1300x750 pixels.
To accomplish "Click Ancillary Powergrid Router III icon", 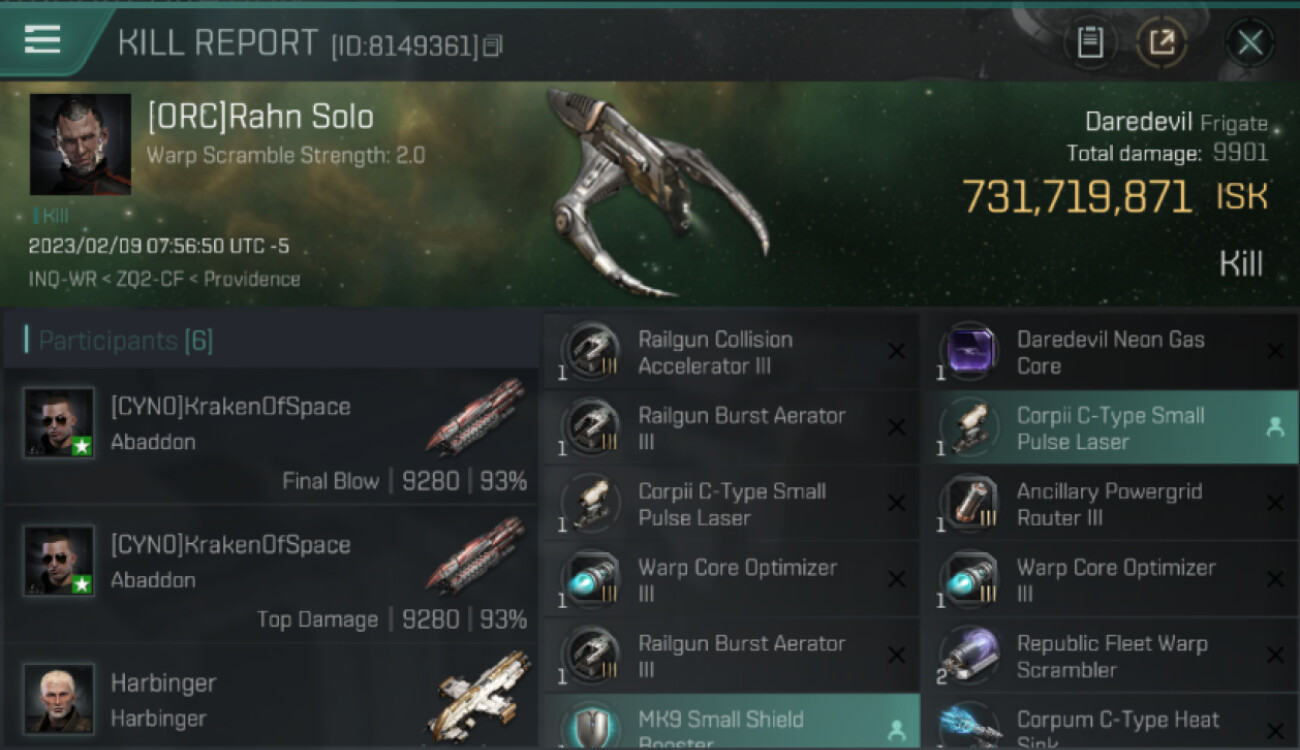I will [969, 503].
